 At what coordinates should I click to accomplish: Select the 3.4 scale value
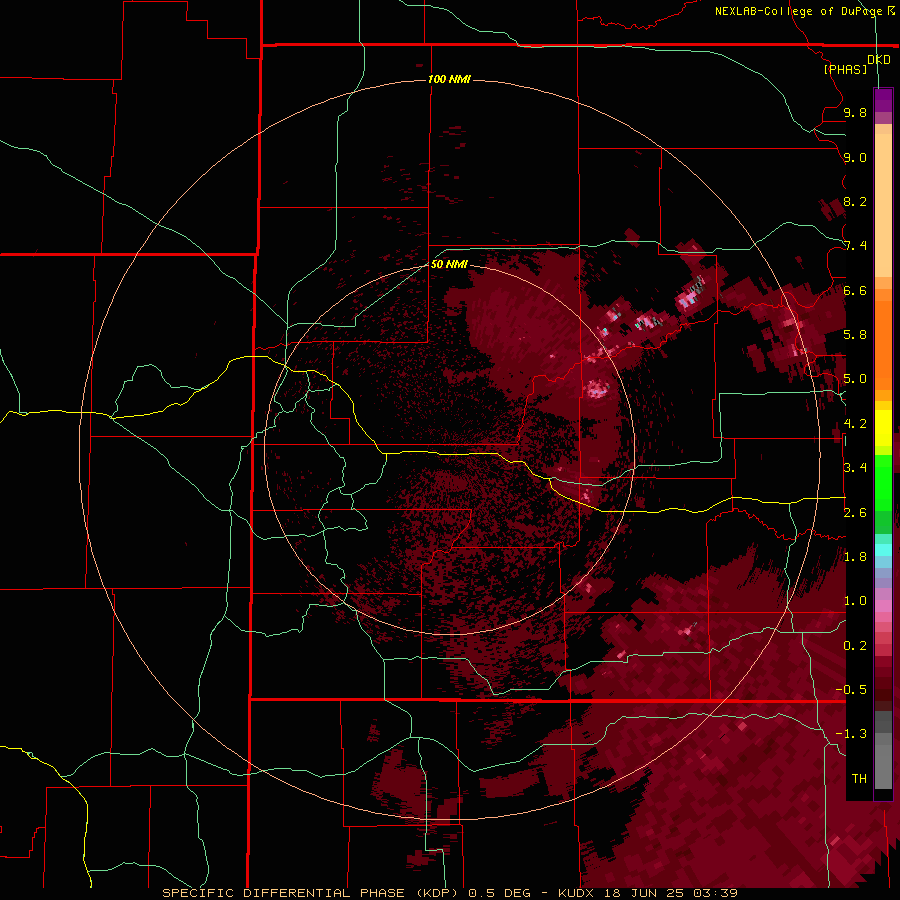(855, 468)
